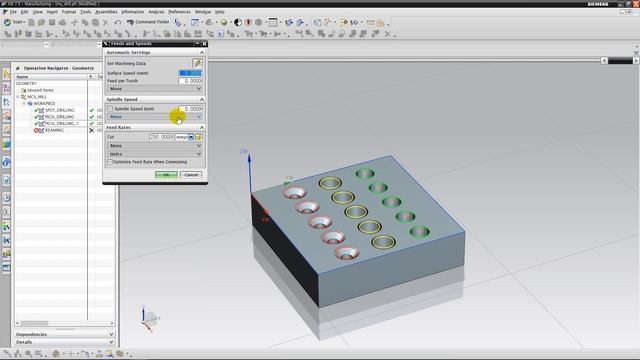
Task: Click the Spindle Speed value field
Action: [191, 109]
